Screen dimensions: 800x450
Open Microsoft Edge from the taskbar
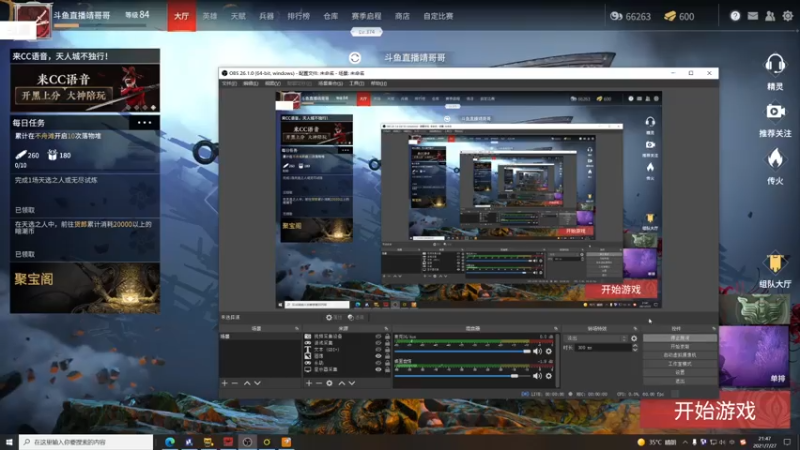point(170,442)
